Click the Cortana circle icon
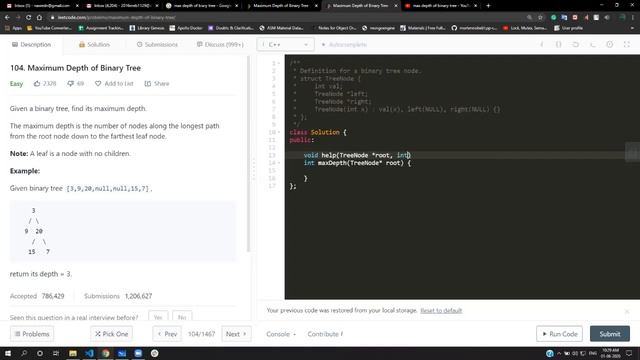 40,353
